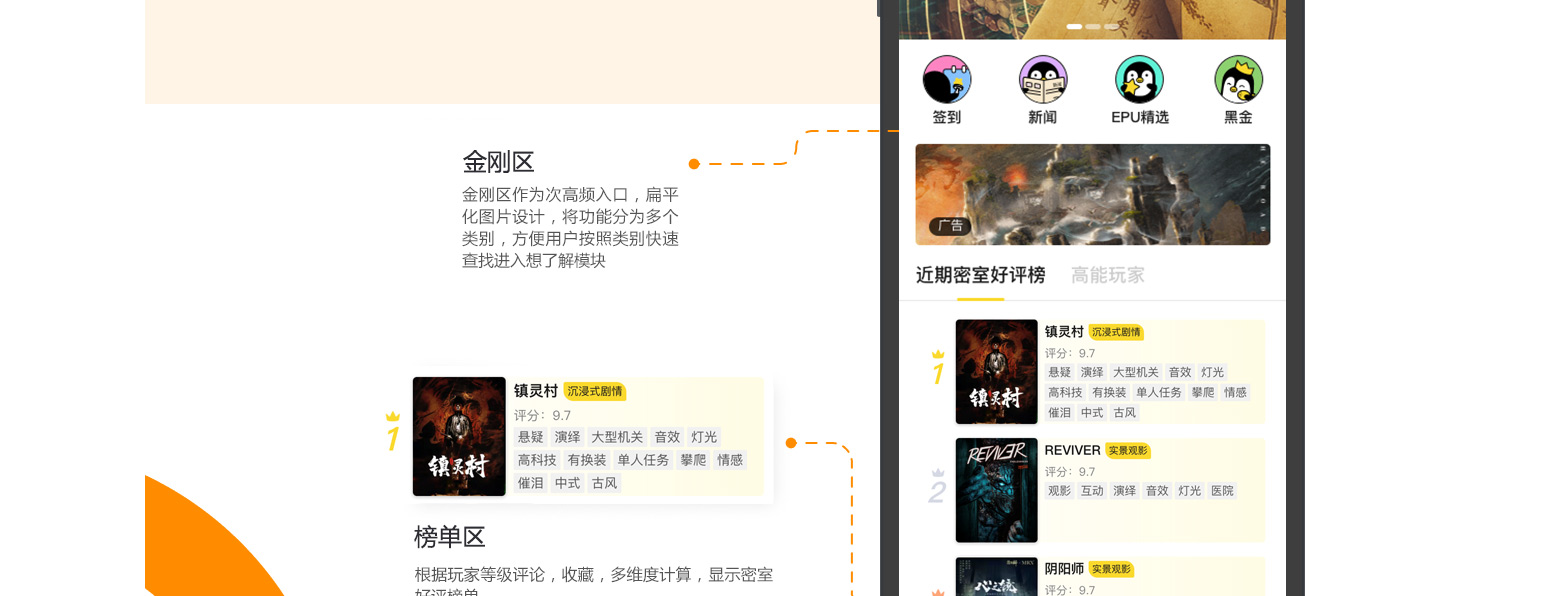Tap the 评分 9.7 score under 阴阳师

click(x=1070, y=590)
